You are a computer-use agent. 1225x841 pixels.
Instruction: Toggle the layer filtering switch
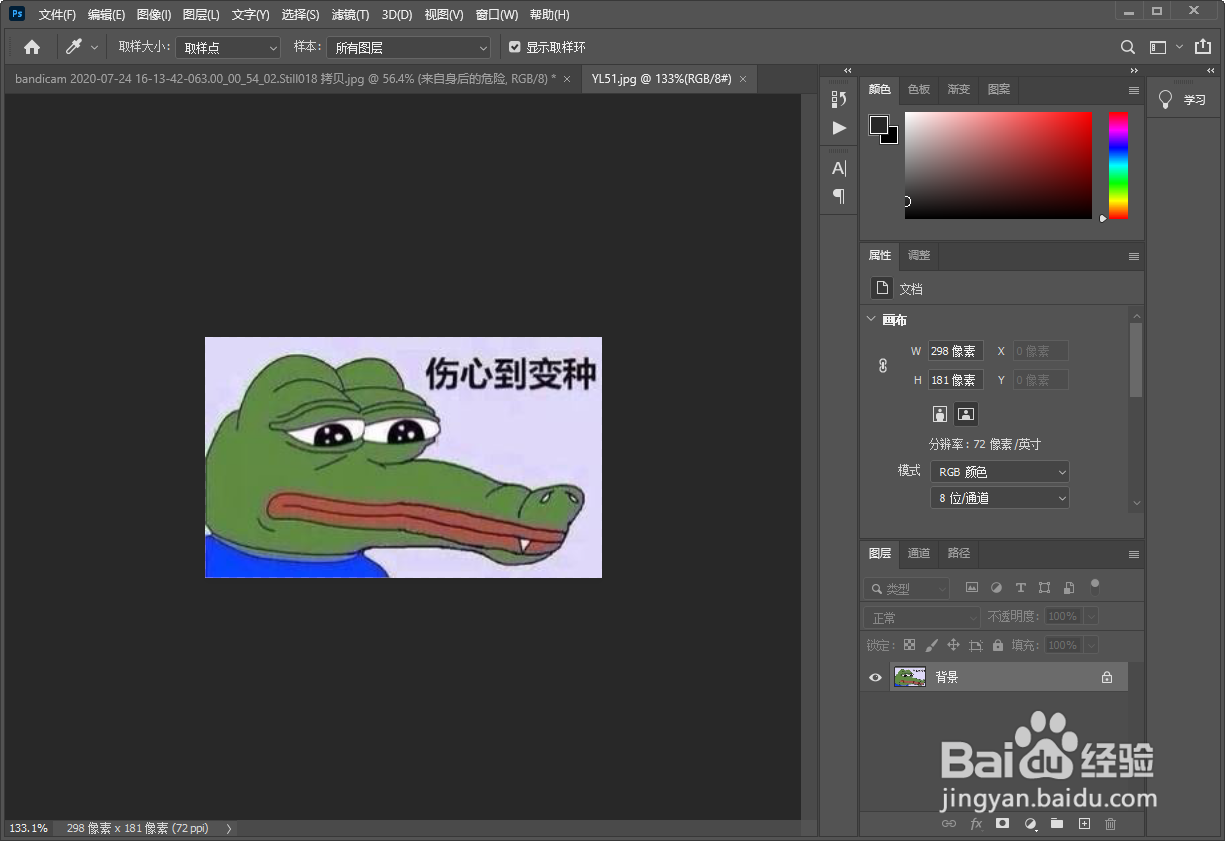(1095, 587)
